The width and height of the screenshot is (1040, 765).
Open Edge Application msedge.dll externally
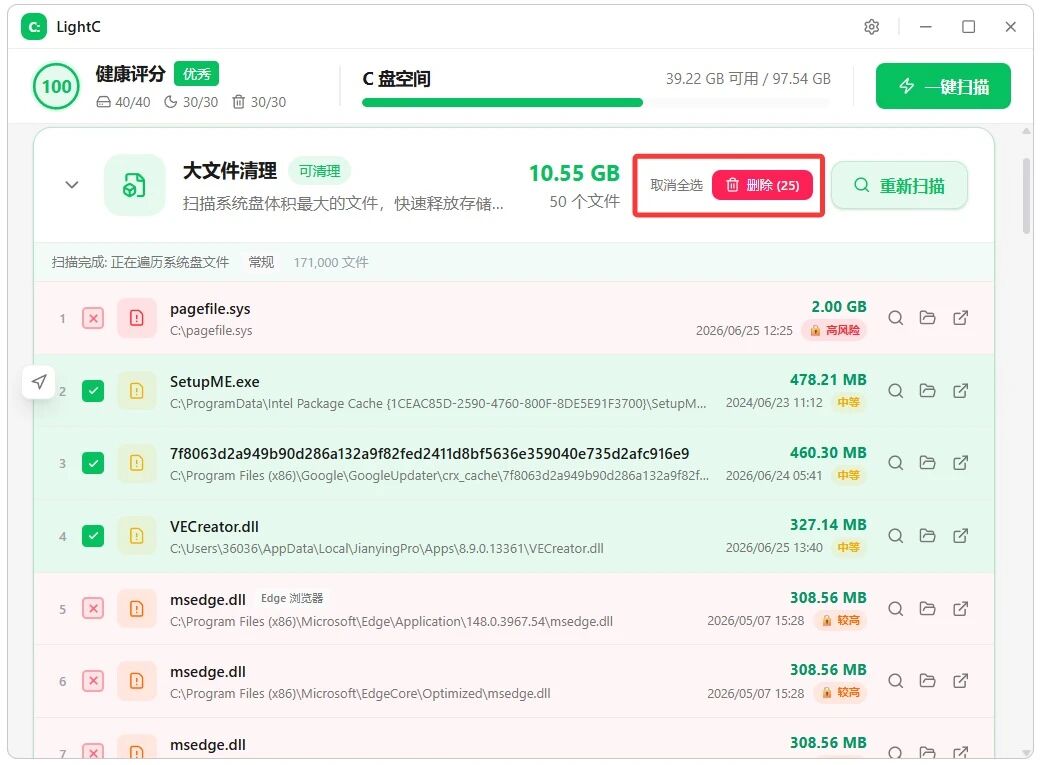pyautogui.click(x=960, y=608)
